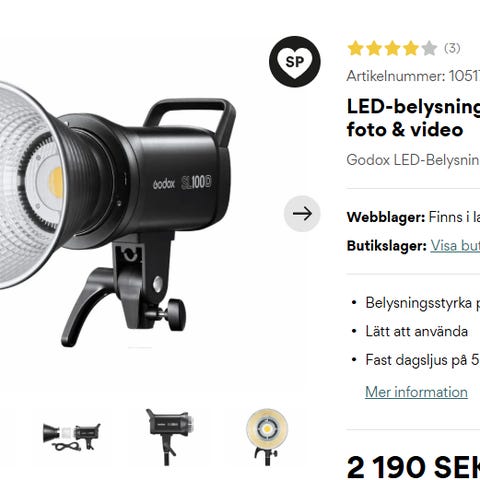This screenshot has width=480, height=480.
Task: Click the LED-belysning product title
Action: 413,118
